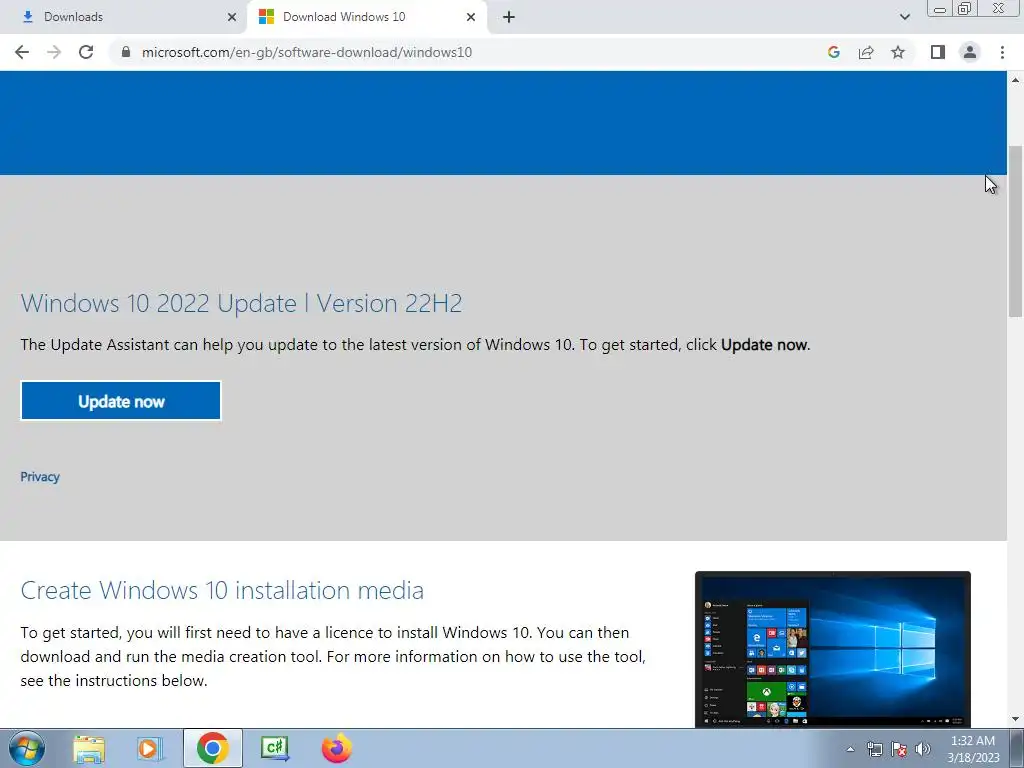
Task: Close the Downloads tab
Action: coord(232,17)
